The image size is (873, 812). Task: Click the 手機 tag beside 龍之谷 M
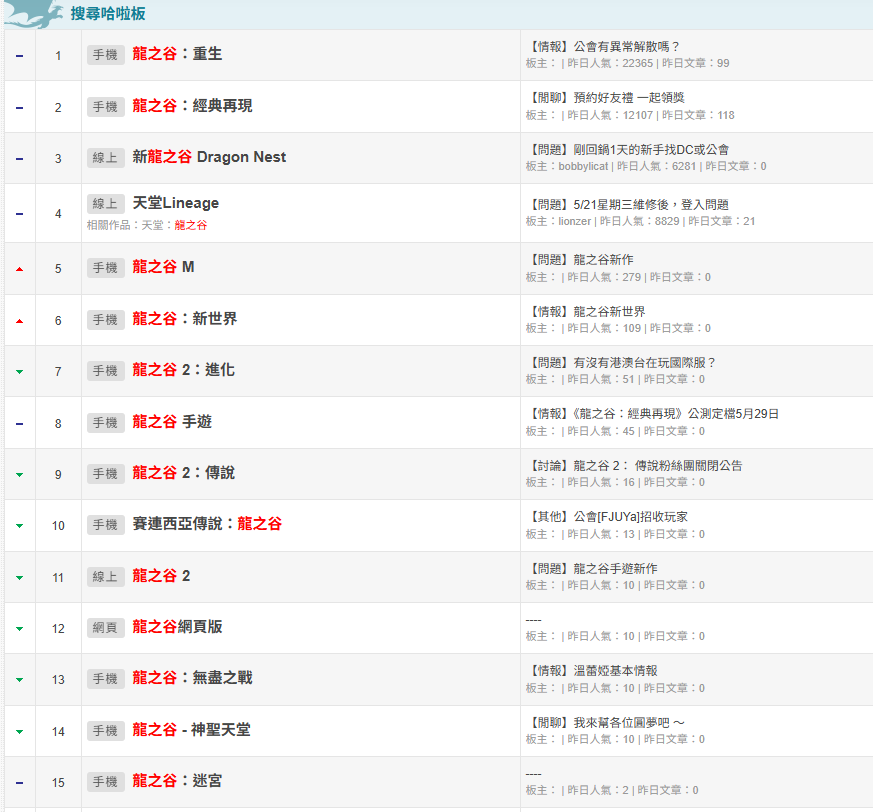click(105, 268)
